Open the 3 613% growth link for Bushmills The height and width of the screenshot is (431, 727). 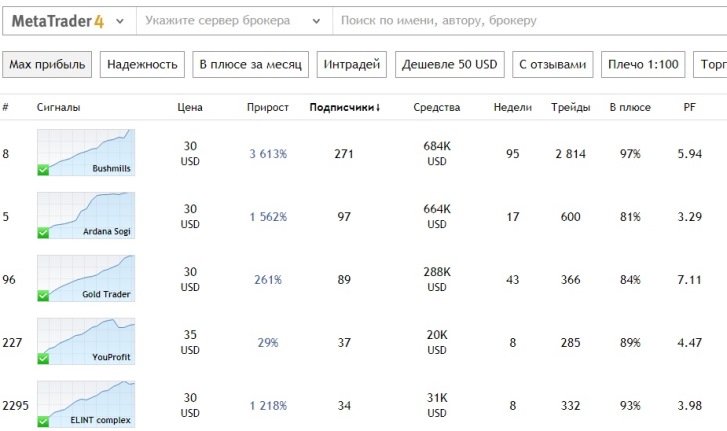(x=268, y=154)
